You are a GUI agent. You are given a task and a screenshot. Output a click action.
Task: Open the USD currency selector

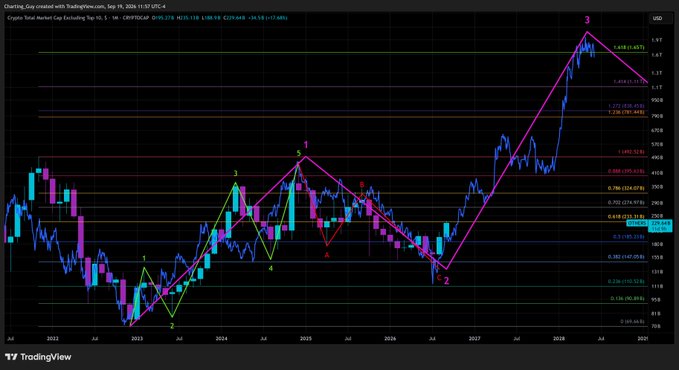coord(657,18)
